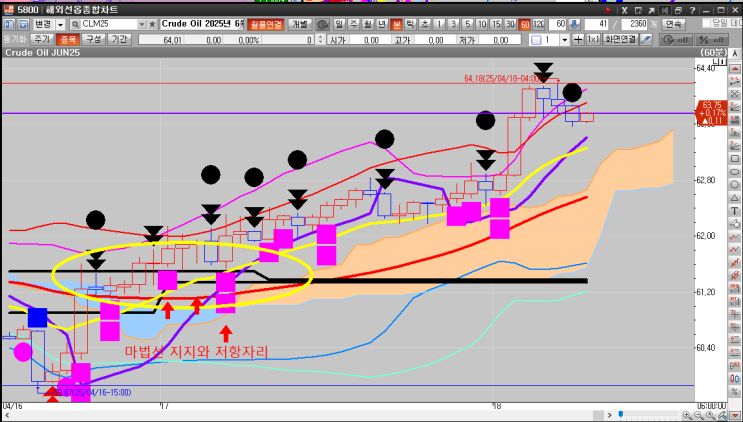743x422 pixels.
Task: Select the 틱 (tick) period button
Action: click(411, 24)
